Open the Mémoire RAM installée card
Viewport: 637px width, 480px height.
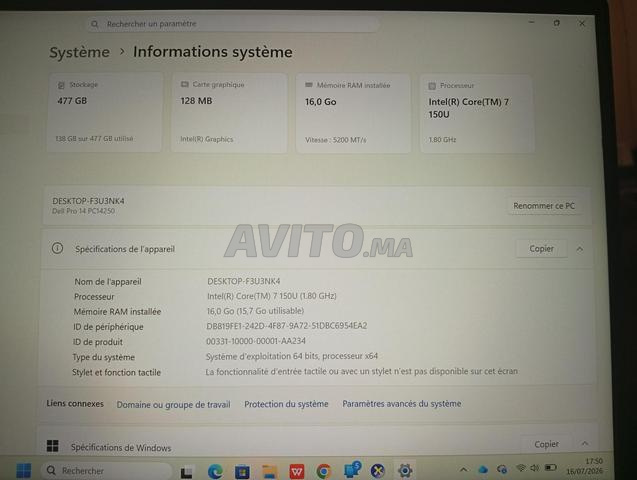[353, 113]
